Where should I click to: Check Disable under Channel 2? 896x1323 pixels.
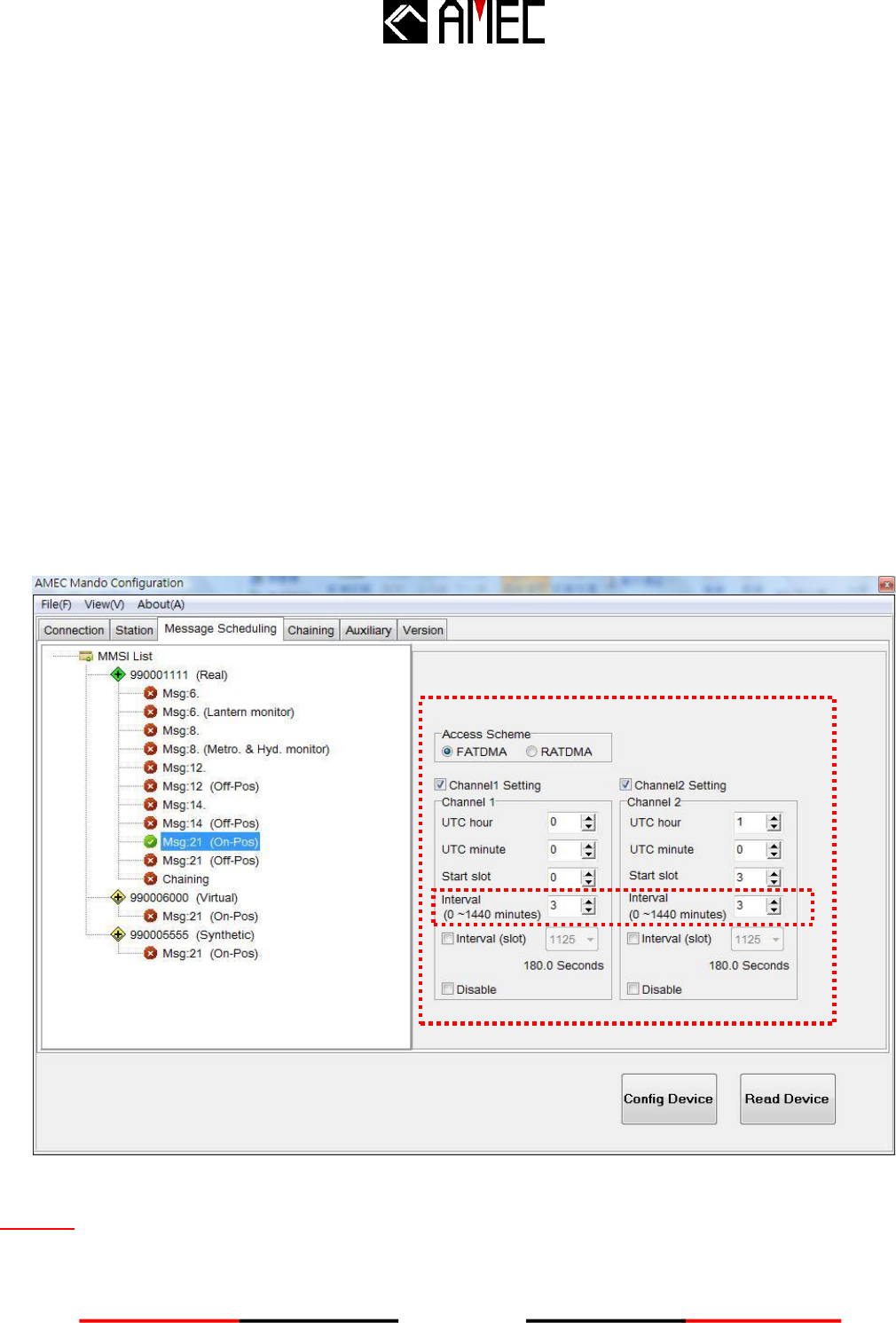633,988
